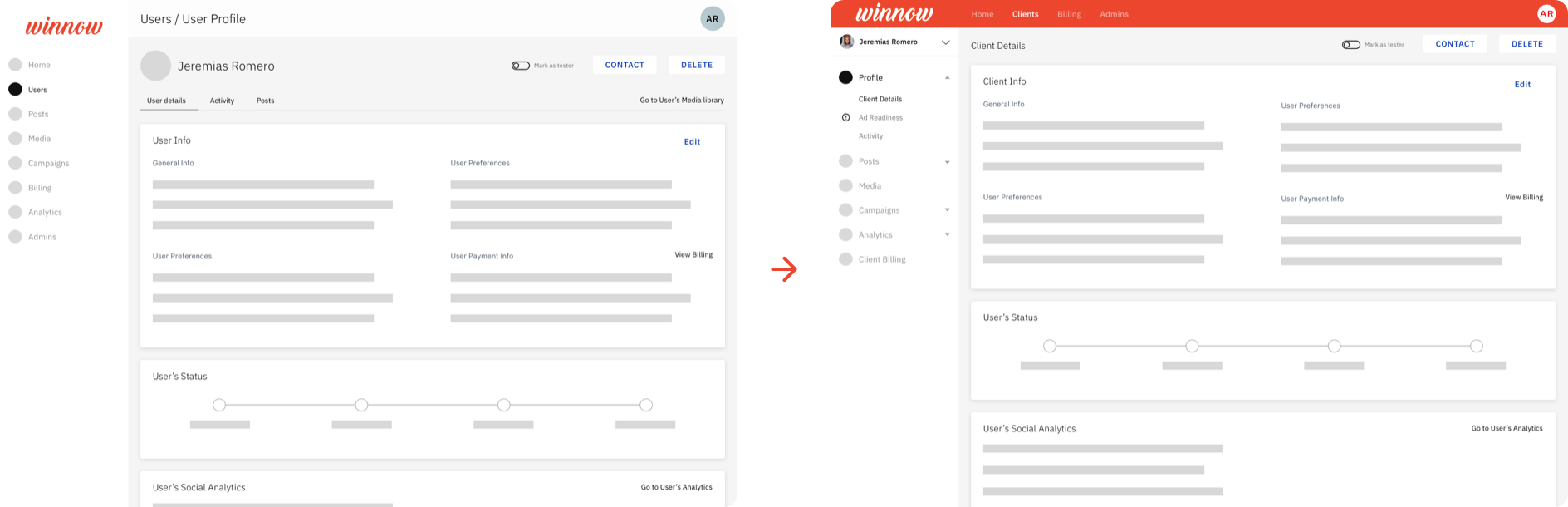
Task: Select the first status step circle under Client Info
Action: click(1050, 346)
